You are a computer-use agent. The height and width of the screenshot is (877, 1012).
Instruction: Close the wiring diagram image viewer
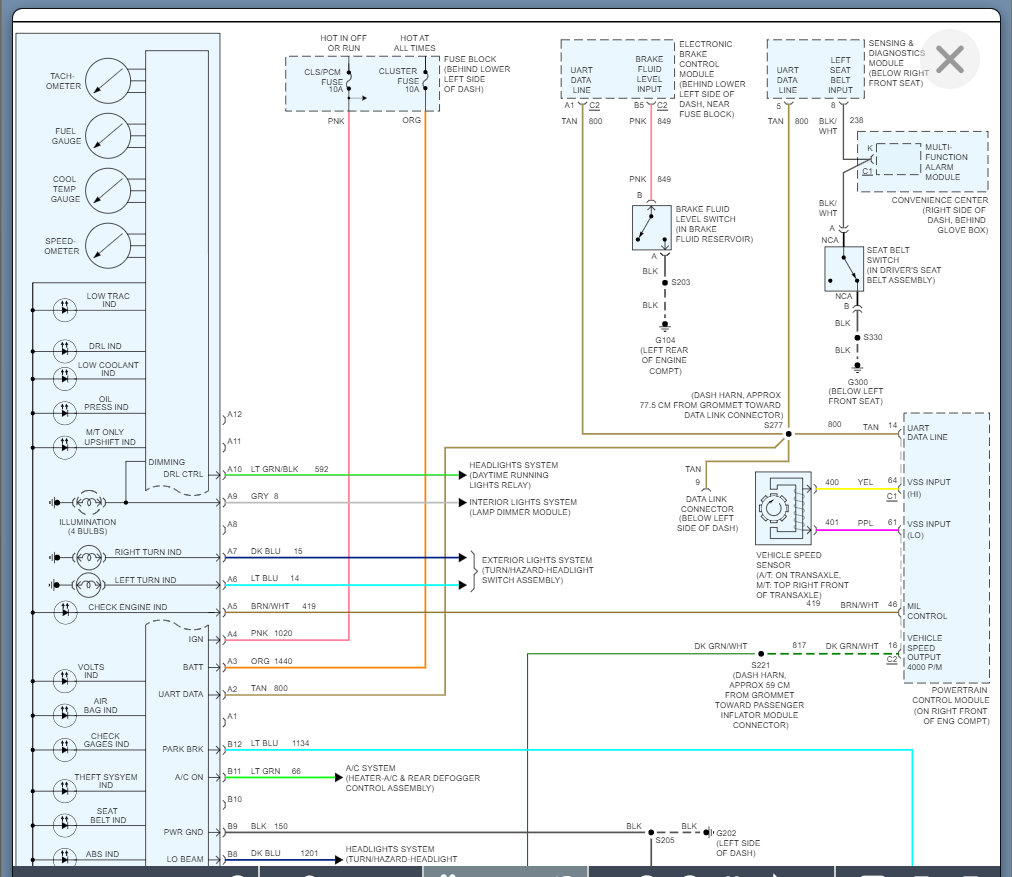(x=949, y=60)
